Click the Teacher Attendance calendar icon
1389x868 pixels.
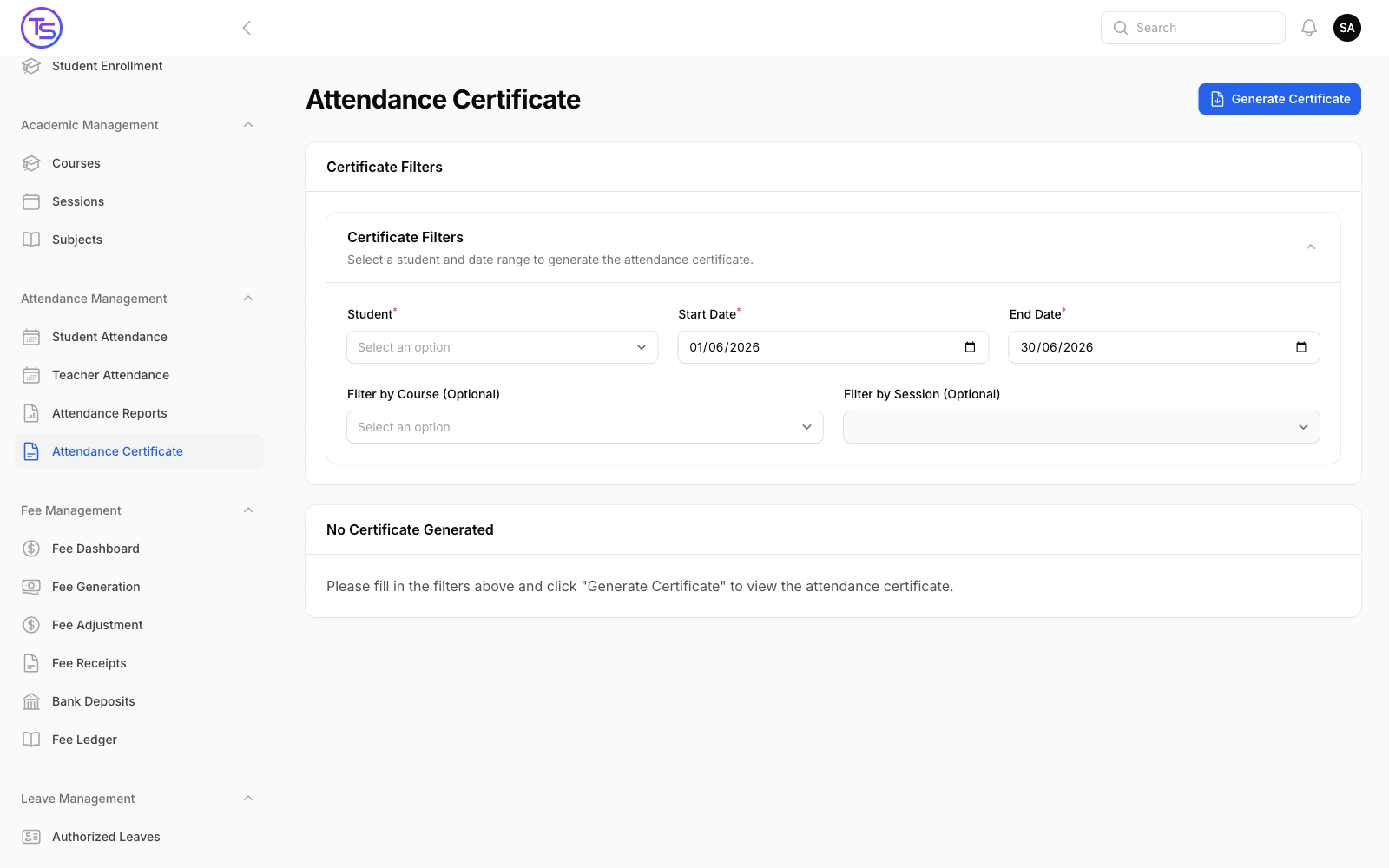tap(31, 375)
